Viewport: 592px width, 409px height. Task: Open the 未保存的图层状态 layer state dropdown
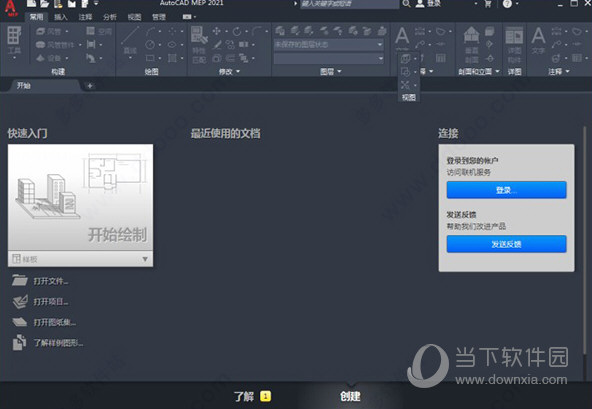tap(329, 45)
